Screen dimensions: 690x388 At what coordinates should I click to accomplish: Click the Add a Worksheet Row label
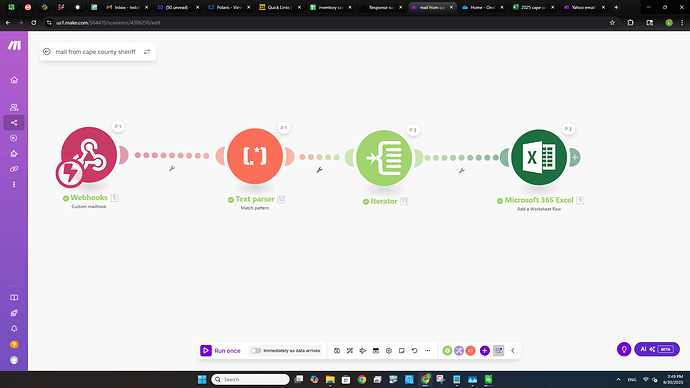[539, 209]
